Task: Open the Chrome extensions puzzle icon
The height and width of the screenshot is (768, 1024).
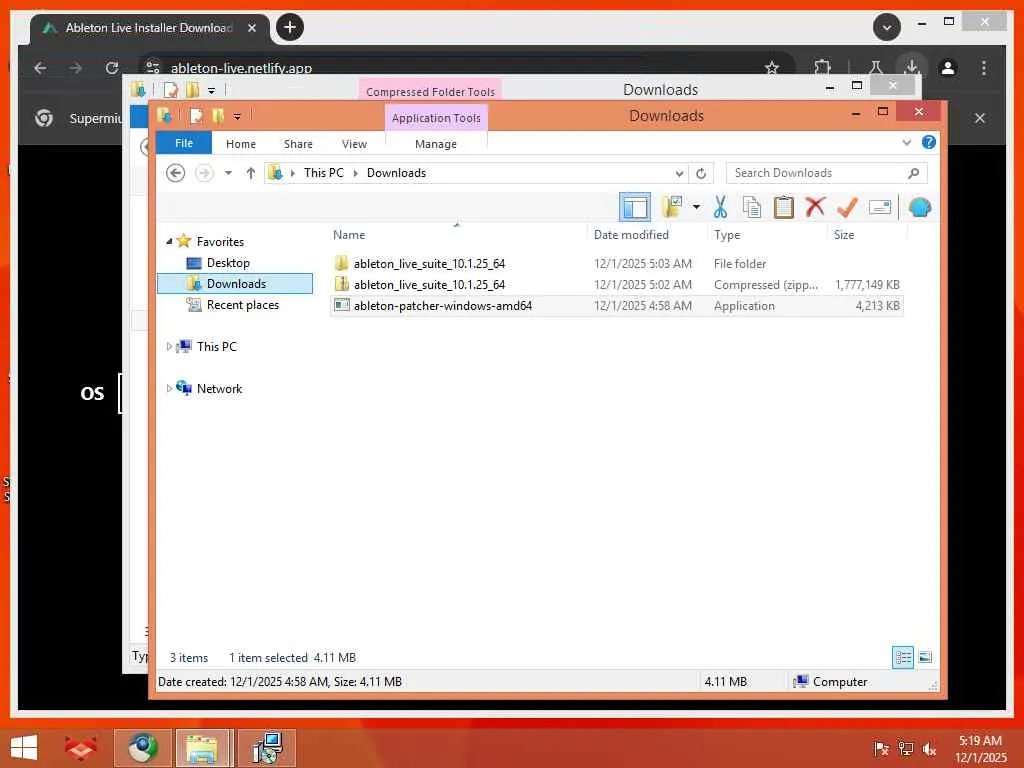Action: coord(822,68)
